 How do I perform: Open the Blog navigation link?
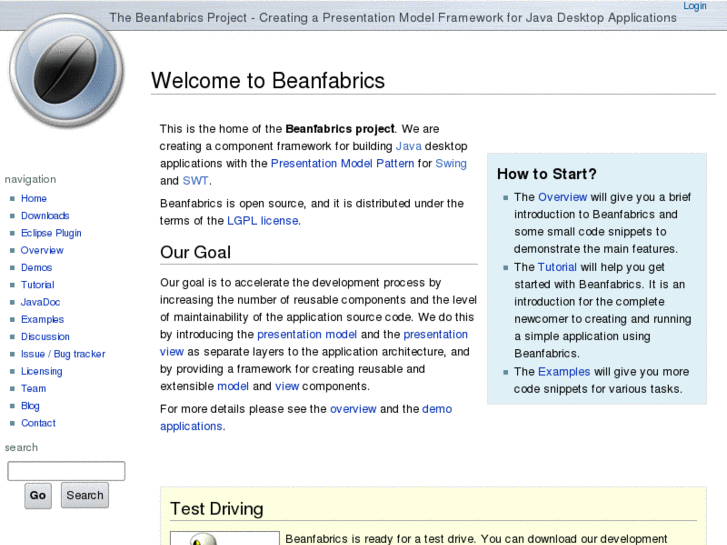30,406
